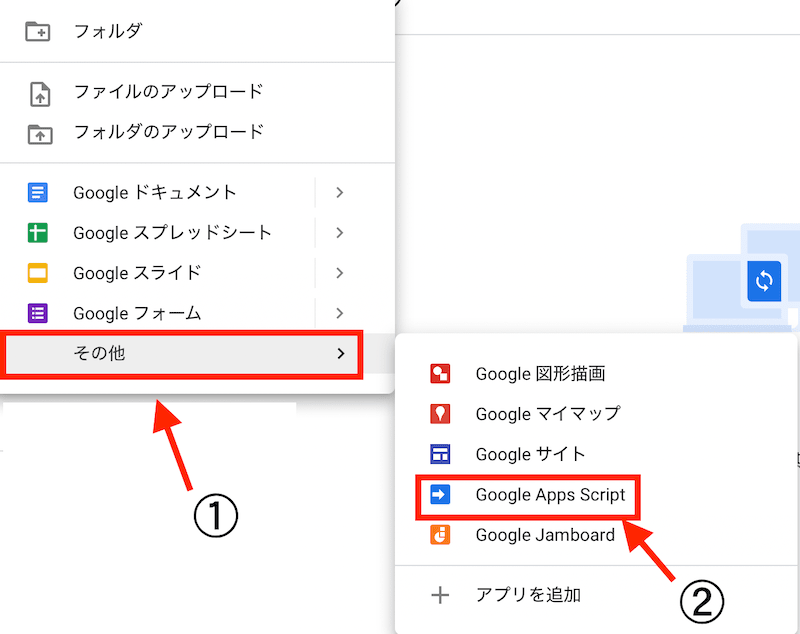Click アプリを追加 to add apps
This screenshot has width=800, height=634.
click(x=528, y=596)
